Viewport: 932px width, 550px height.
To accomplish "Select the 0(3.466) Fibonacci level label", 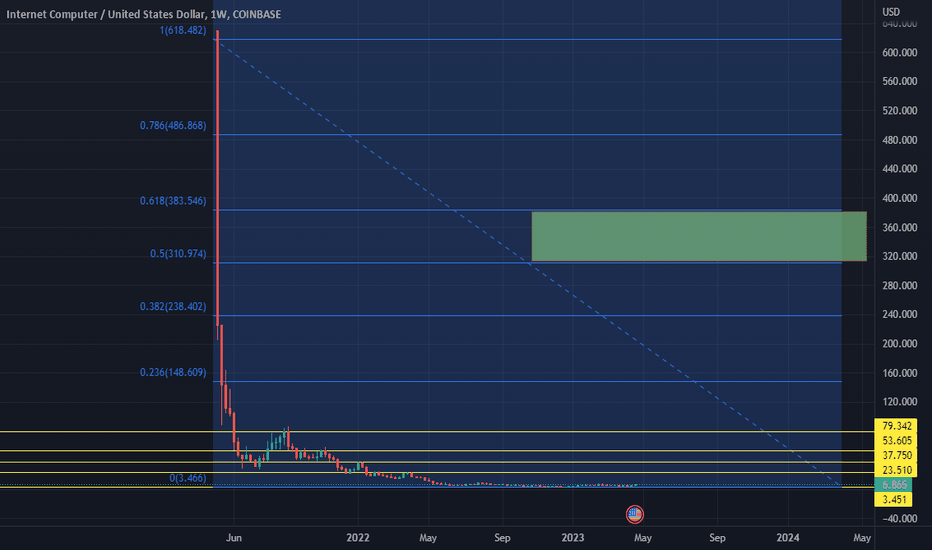I will click(188, 478).
